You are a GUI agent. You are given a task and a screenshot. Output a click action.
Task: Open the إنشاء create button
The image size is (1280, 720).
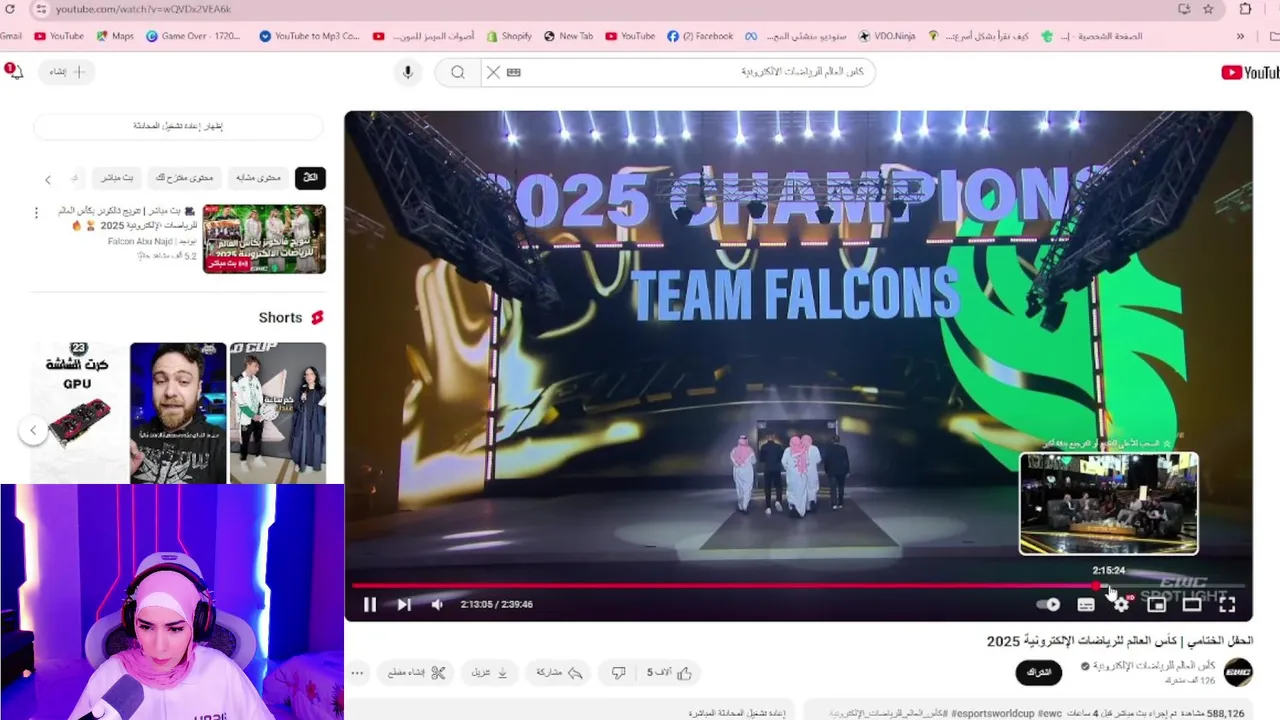click(68, 72)
